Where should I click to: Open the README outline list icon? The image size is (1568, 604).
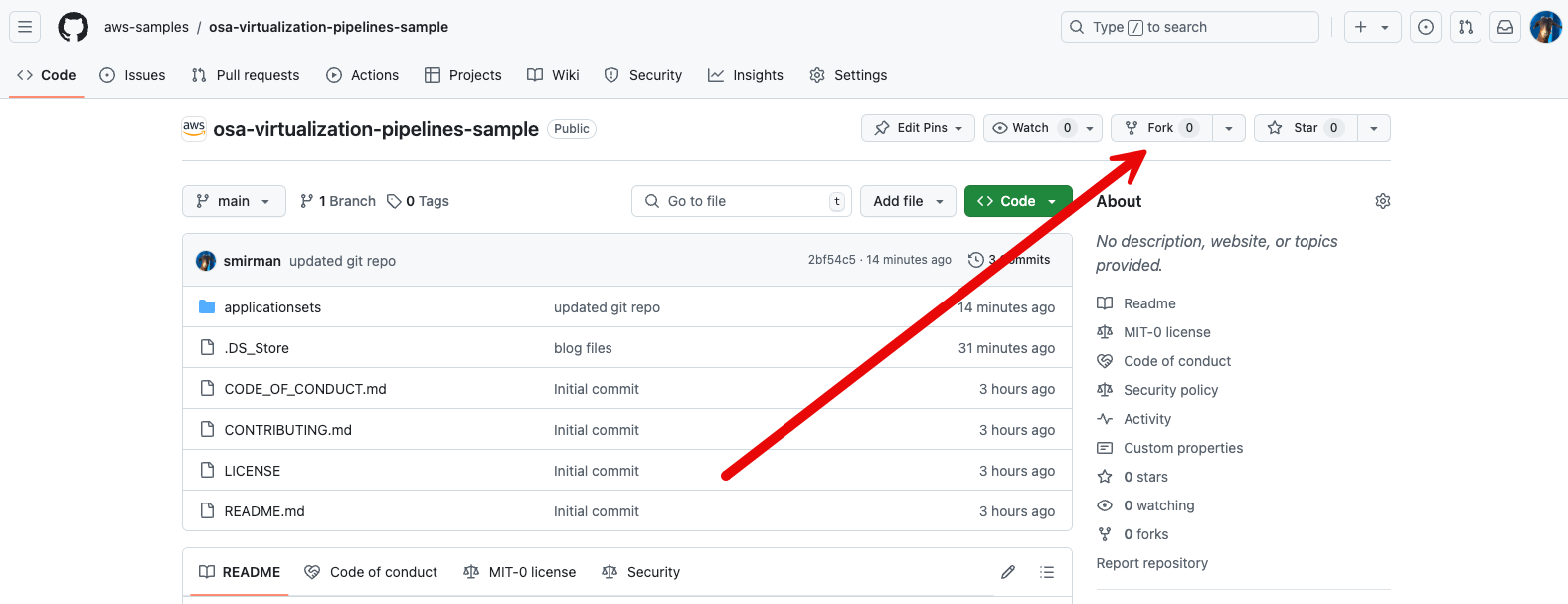pyautogui.click(x=1047, y=572)
